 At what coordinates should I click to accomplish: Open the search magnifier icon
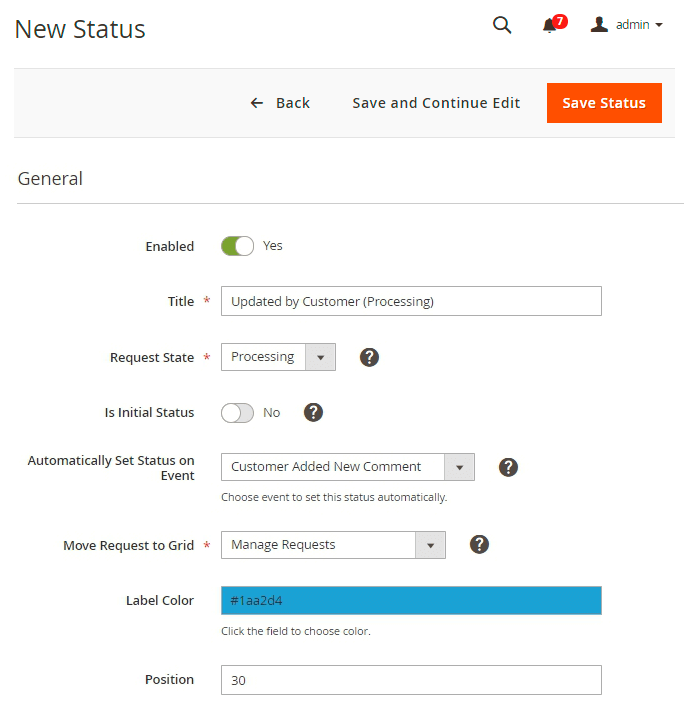(x=502, y=25)
